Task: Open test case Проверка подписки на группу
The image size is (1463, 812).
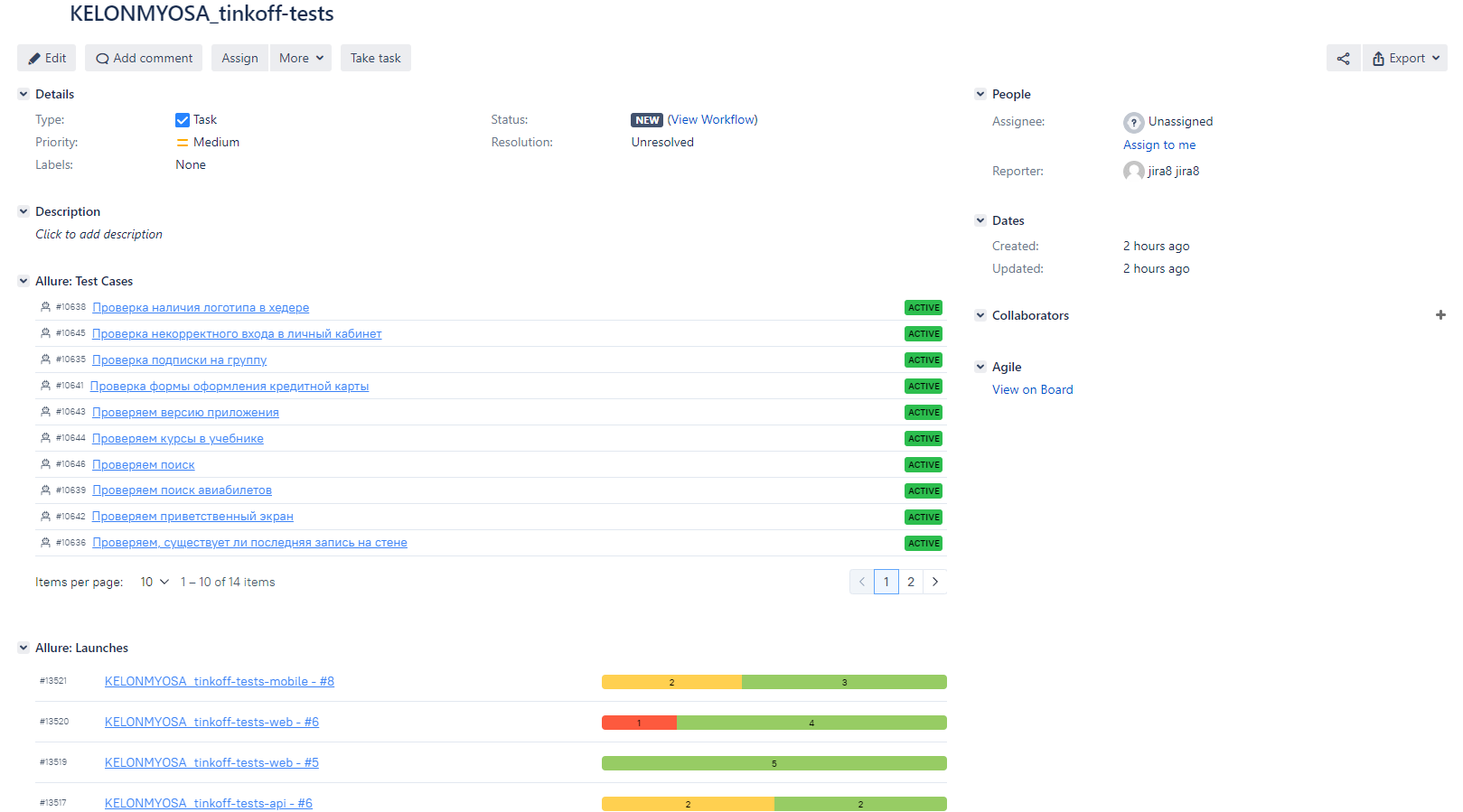Action: 180,360
